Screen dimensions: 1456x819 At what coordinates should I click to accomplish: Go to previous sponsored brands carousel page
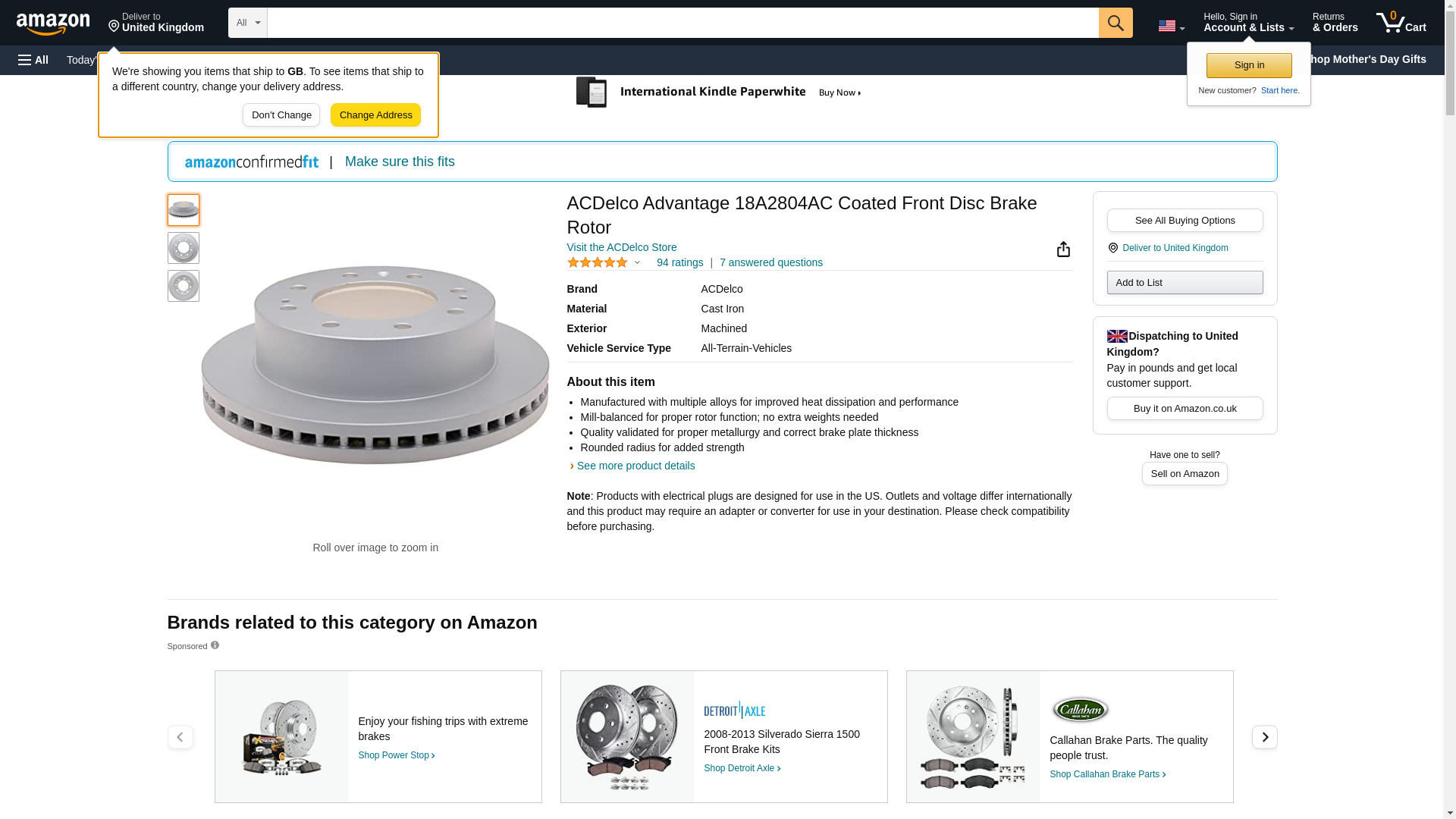(180, 737)
